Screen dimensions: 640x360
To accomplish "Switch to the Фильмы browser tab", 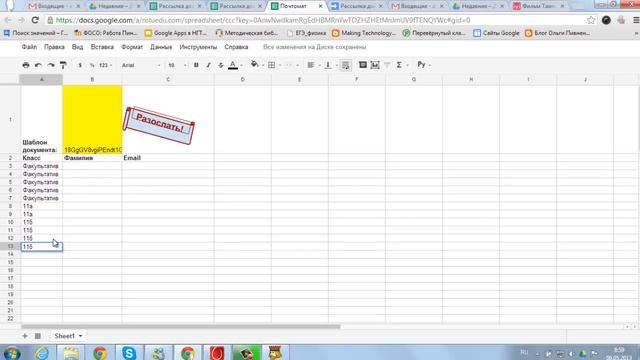I will pyautogui.click(x=539, y=6).
